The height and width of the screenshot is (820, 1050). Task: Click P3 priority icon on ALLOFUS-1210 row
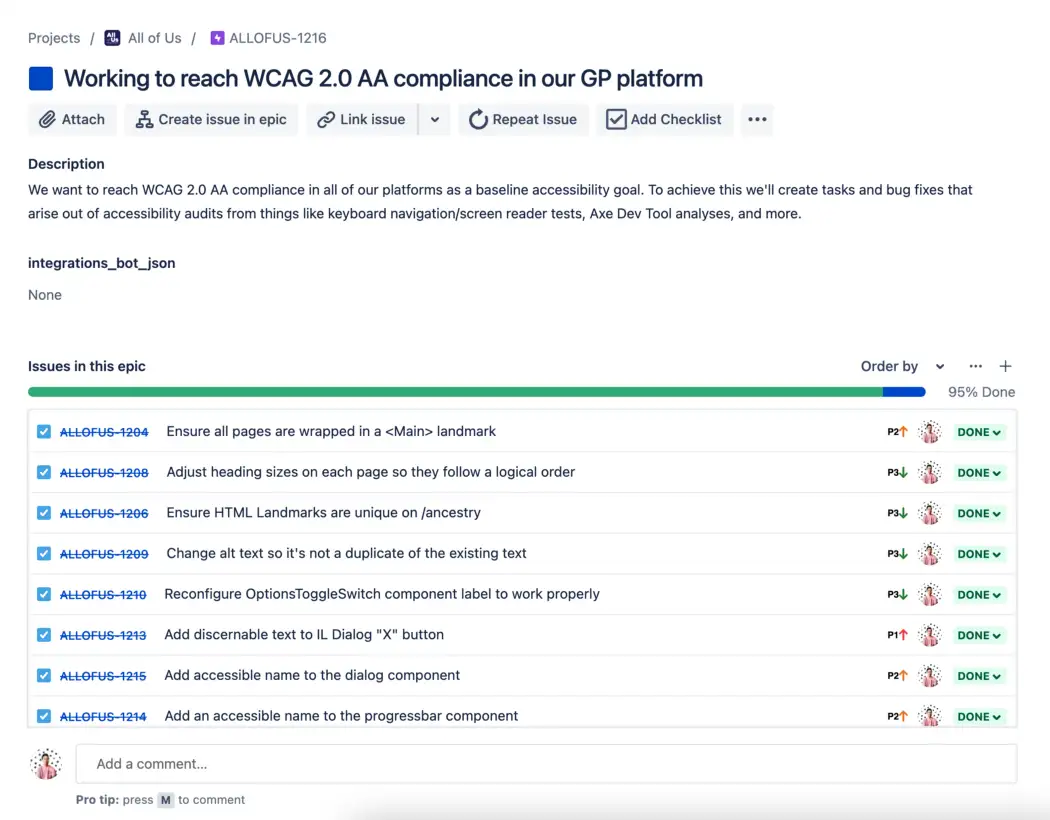click(x=897, y=594)
